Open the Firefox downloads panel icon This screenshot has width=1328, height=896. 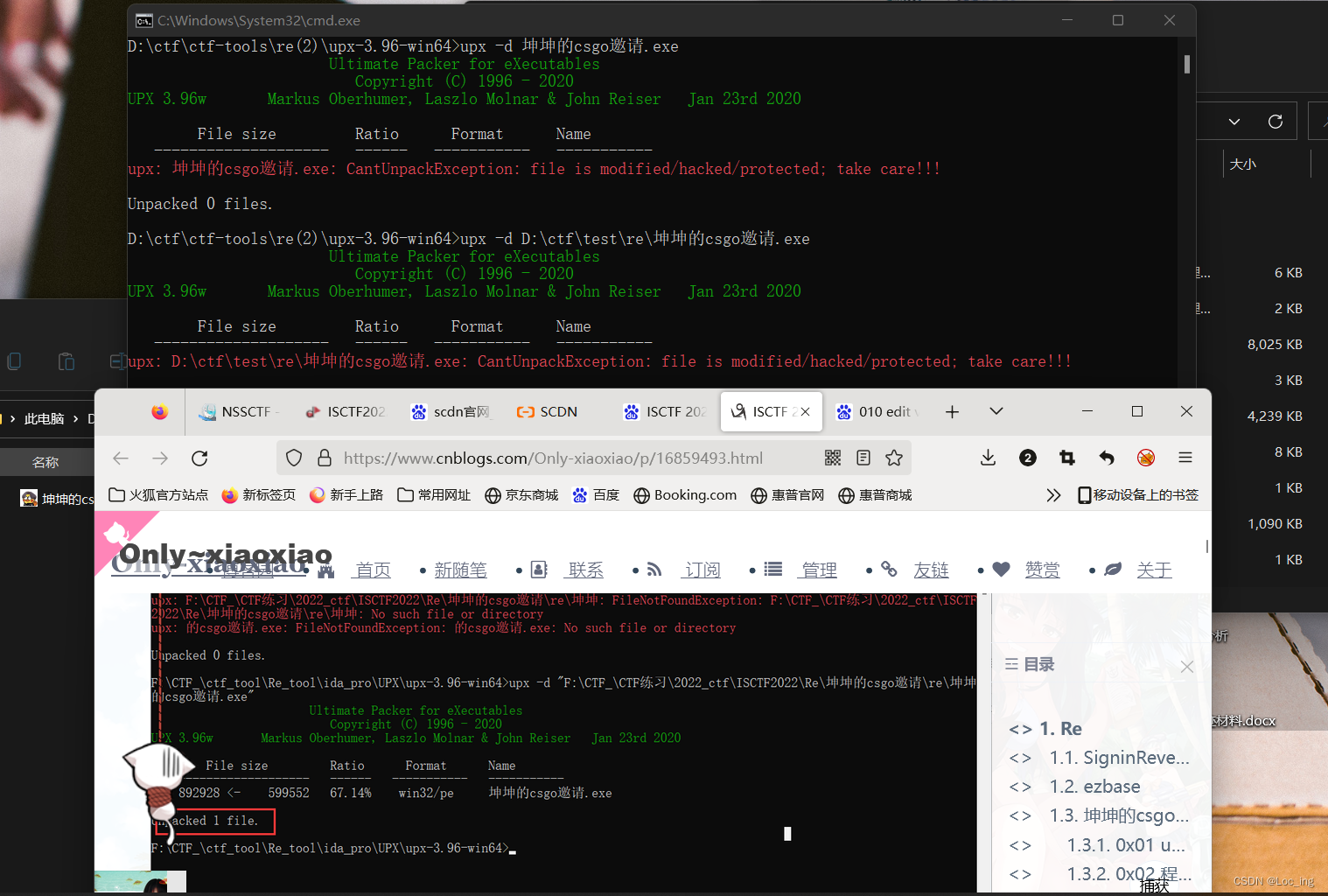tap(988, 457)
